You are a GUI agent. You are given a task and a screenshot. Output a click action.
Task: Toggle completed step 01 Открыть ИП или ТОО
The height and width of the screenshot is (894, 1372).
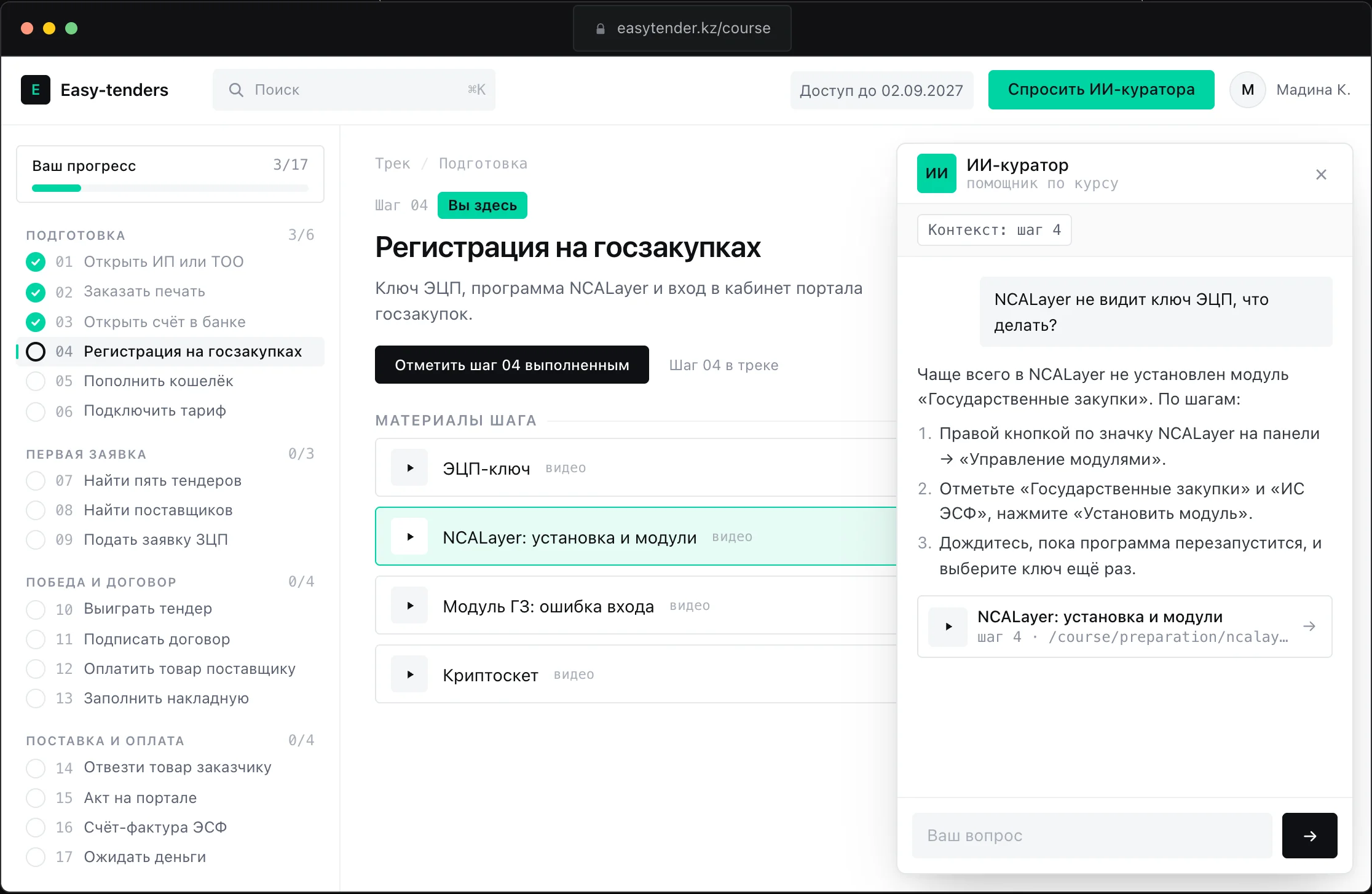[36, 262]
